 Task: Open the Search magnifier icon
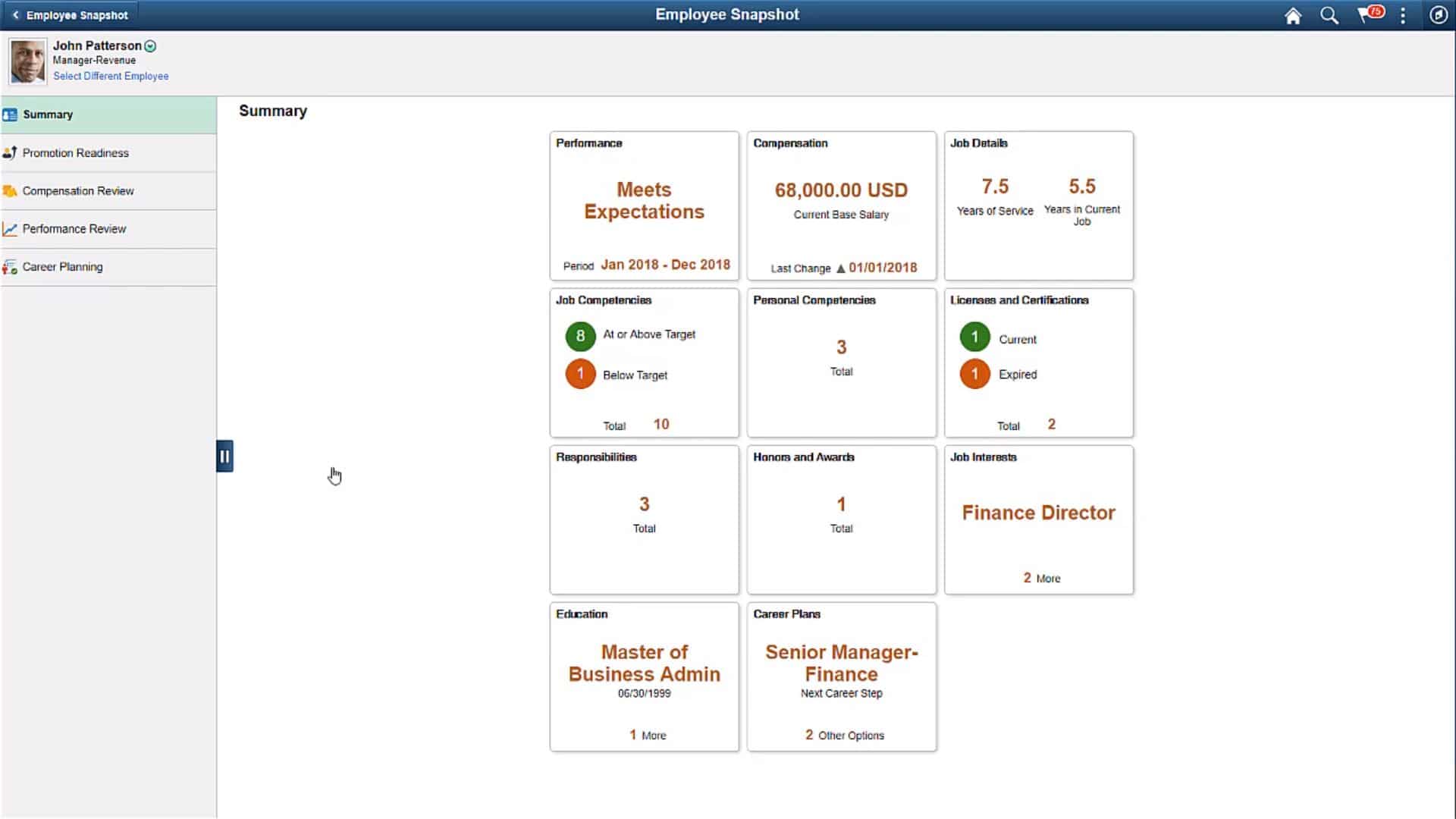(1329, 15)
